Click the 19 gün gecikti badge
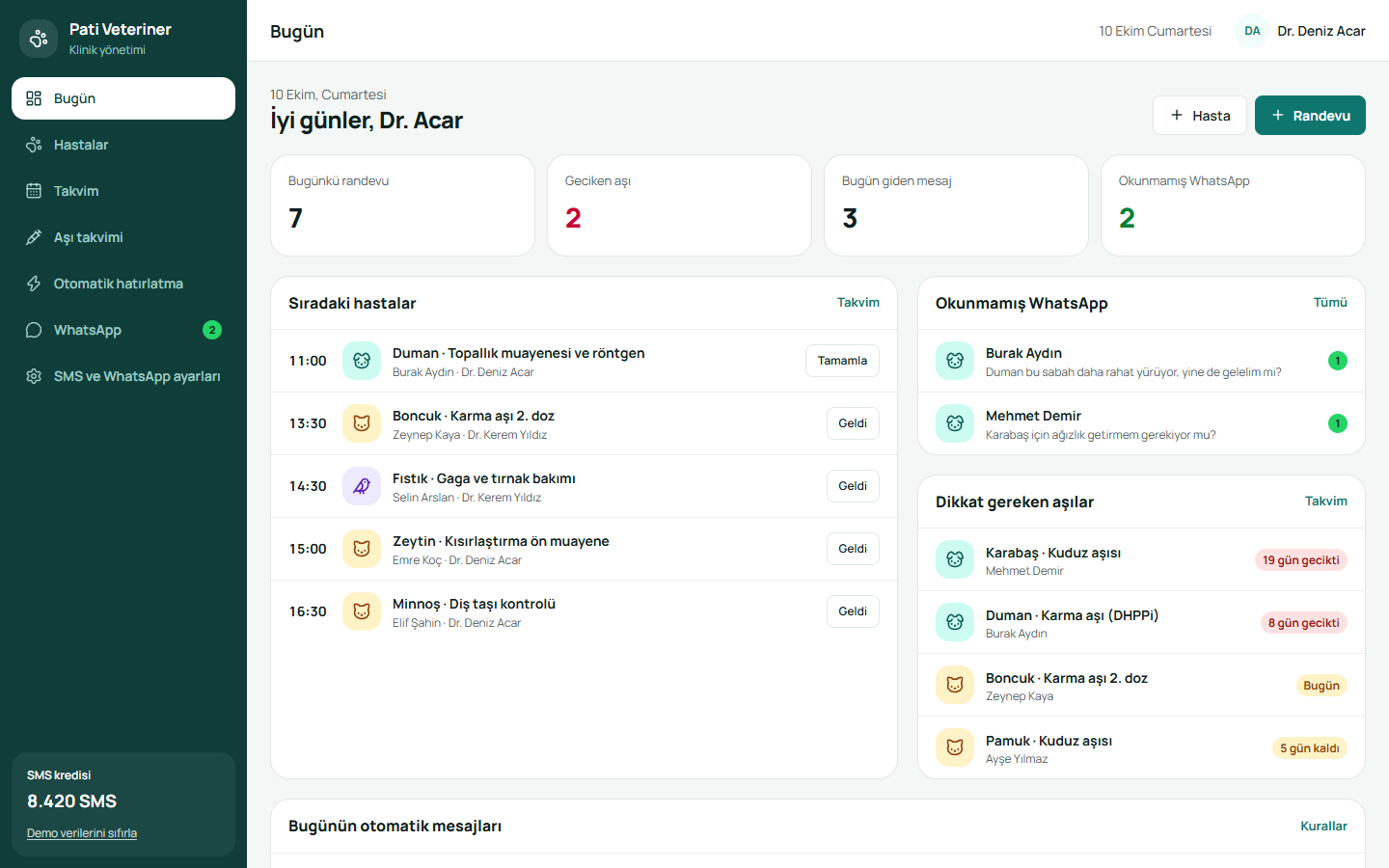The height and width of the screenshot is (868, 1389). click(1301, 560)
